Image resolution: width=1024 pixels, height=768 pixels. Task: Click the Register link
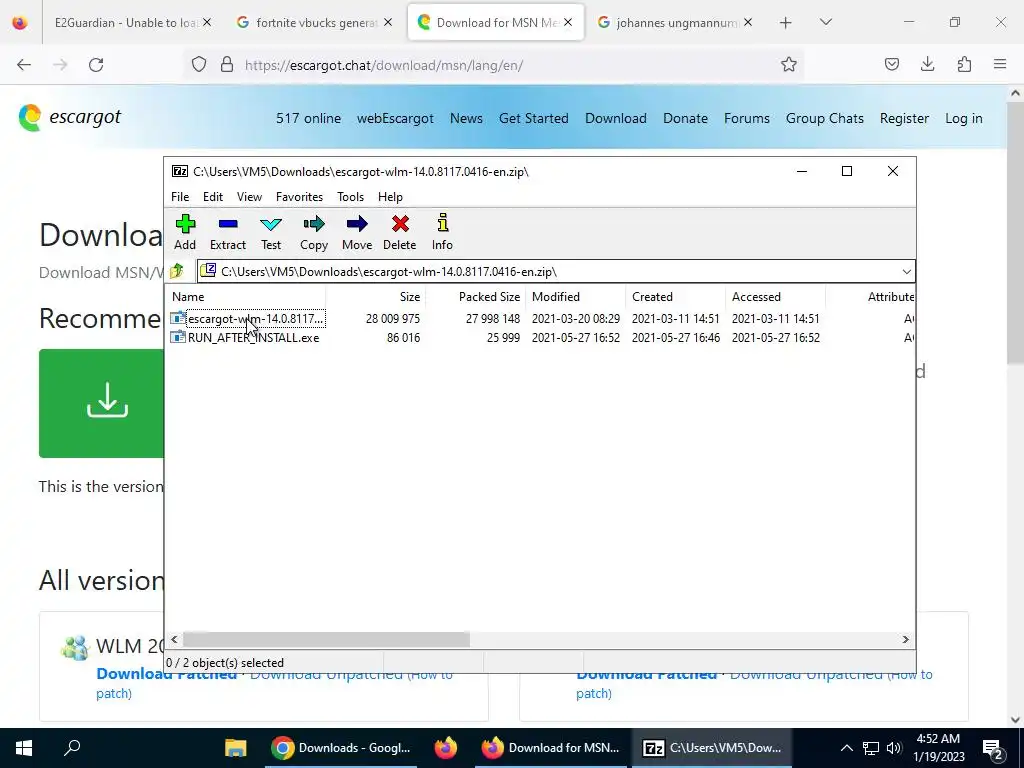[904, 118]
